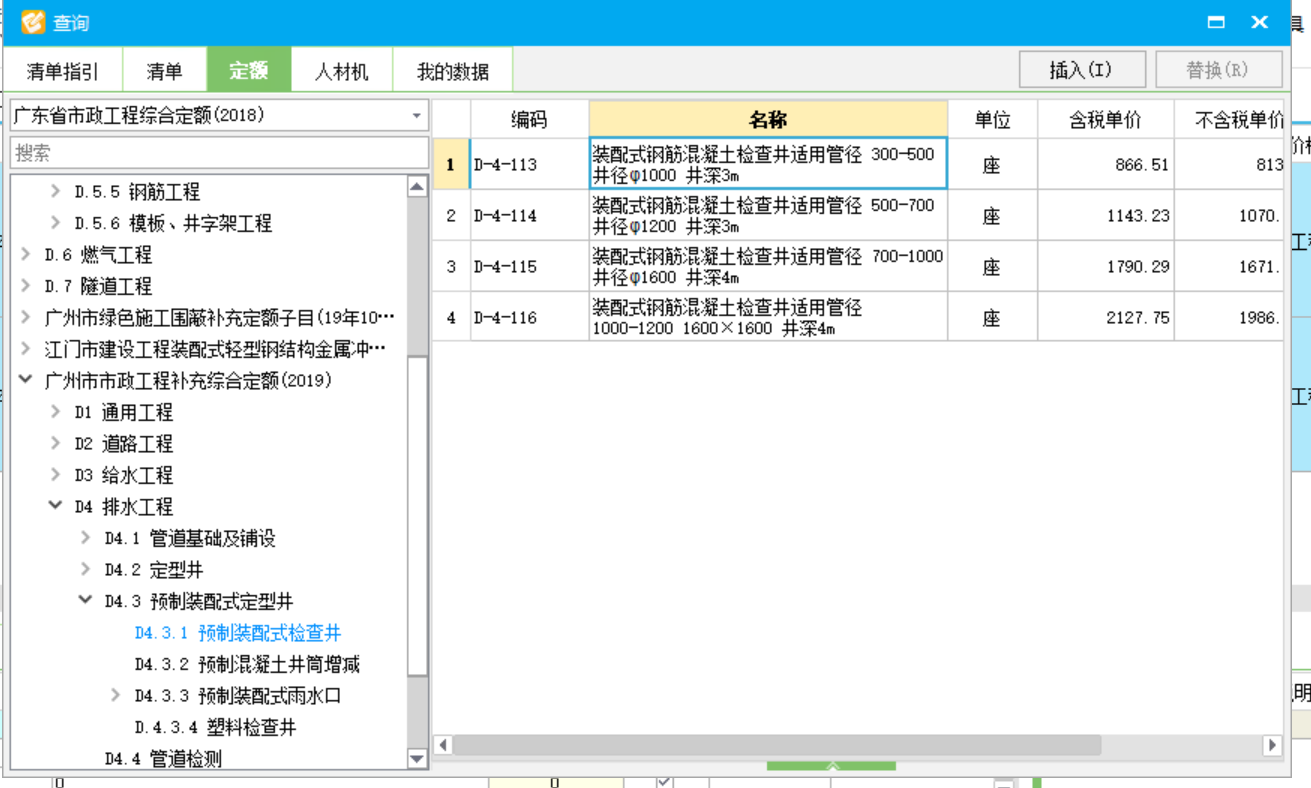
Task: Expand D4.3.3 预制装配式雨水口 node
Action: point(115,695)
